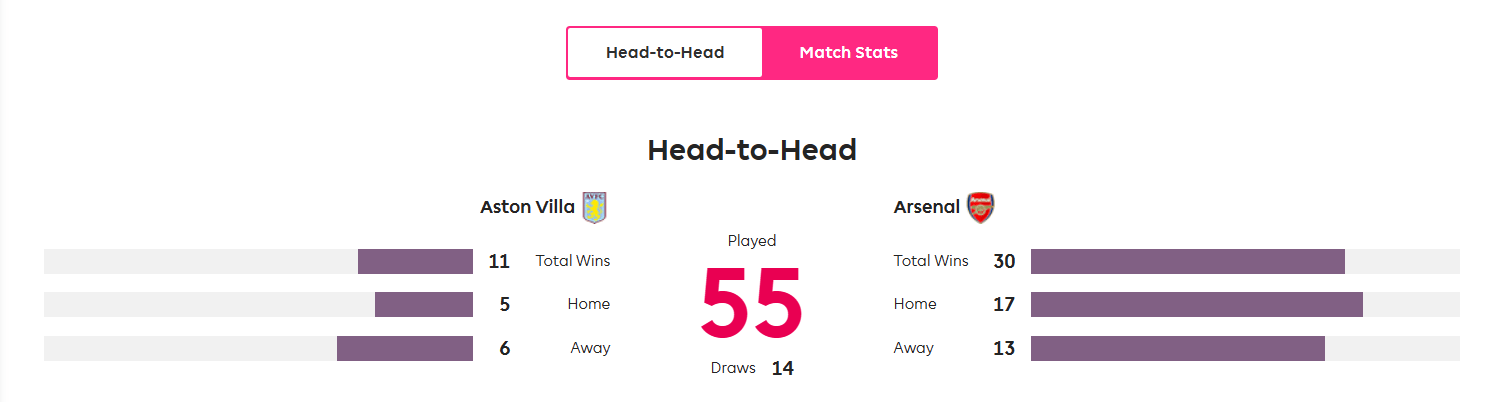The width and height of the screenshot is (1492, 402).
Task: Click Arsenal Total Wins bar
Action: point(1245,261)
